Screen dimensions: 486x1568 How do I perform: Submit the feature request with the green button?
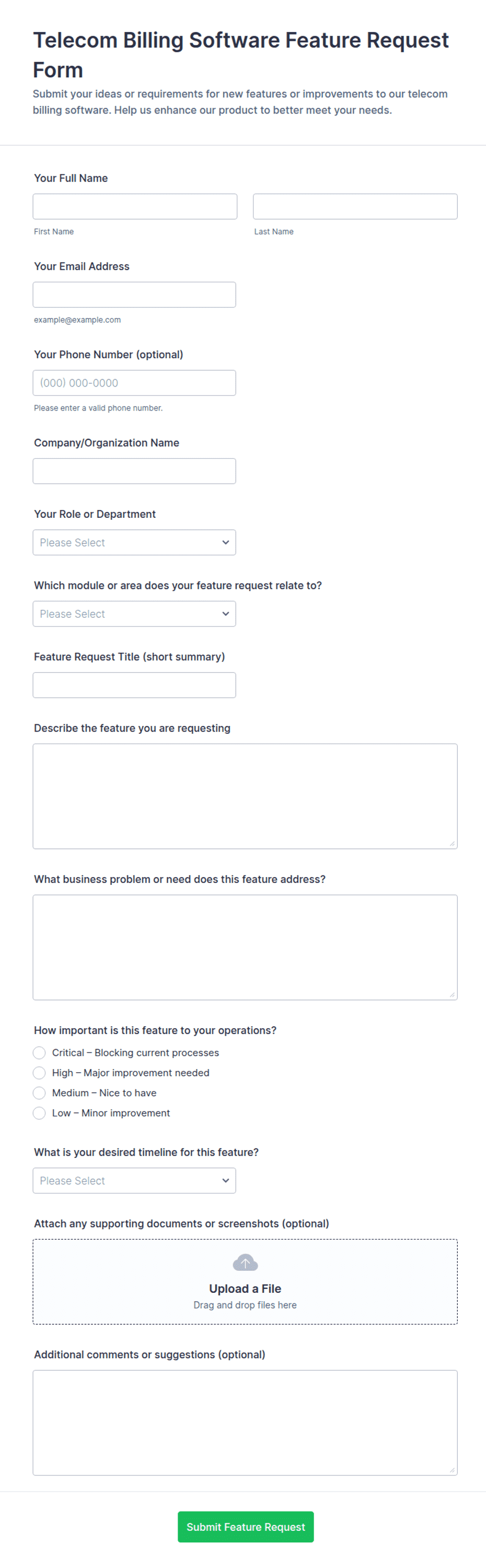[x=246, y=1527]
